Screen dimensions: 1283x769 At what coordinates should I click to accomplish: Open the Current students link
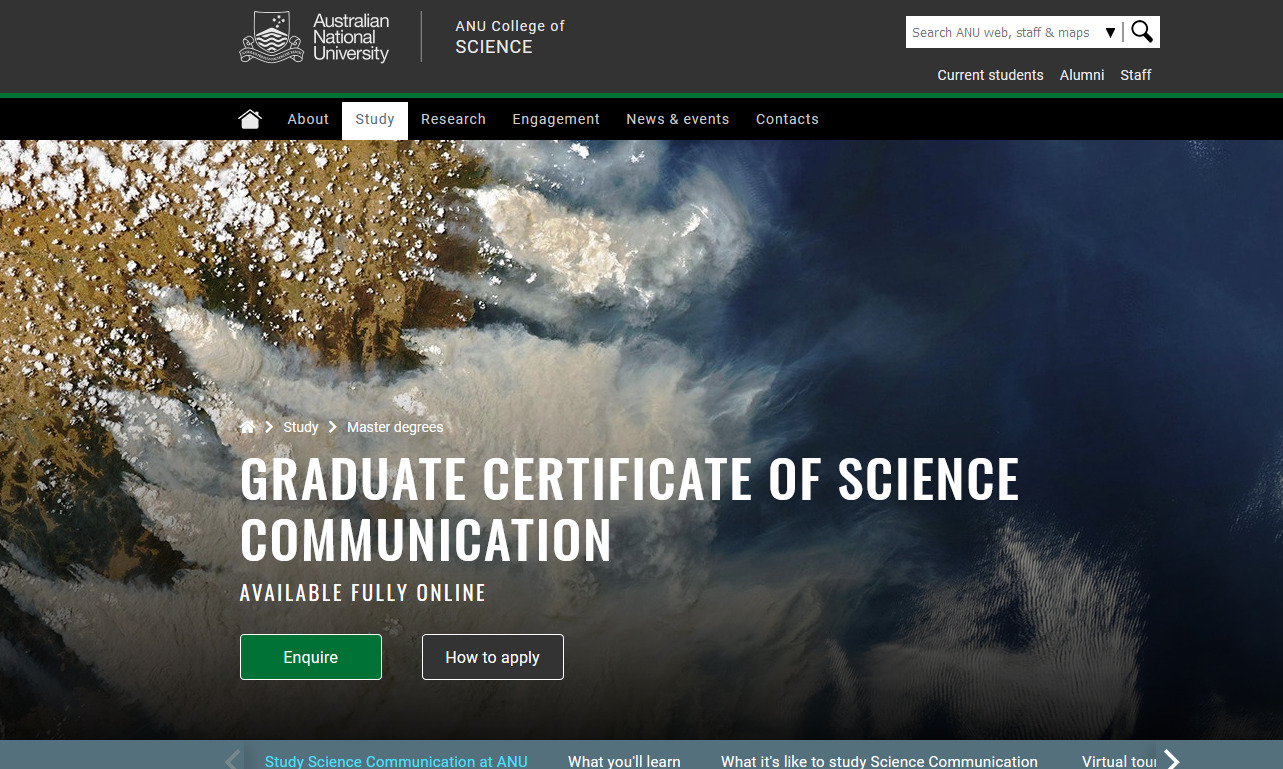pyautogui.click(x=990, y=75)
